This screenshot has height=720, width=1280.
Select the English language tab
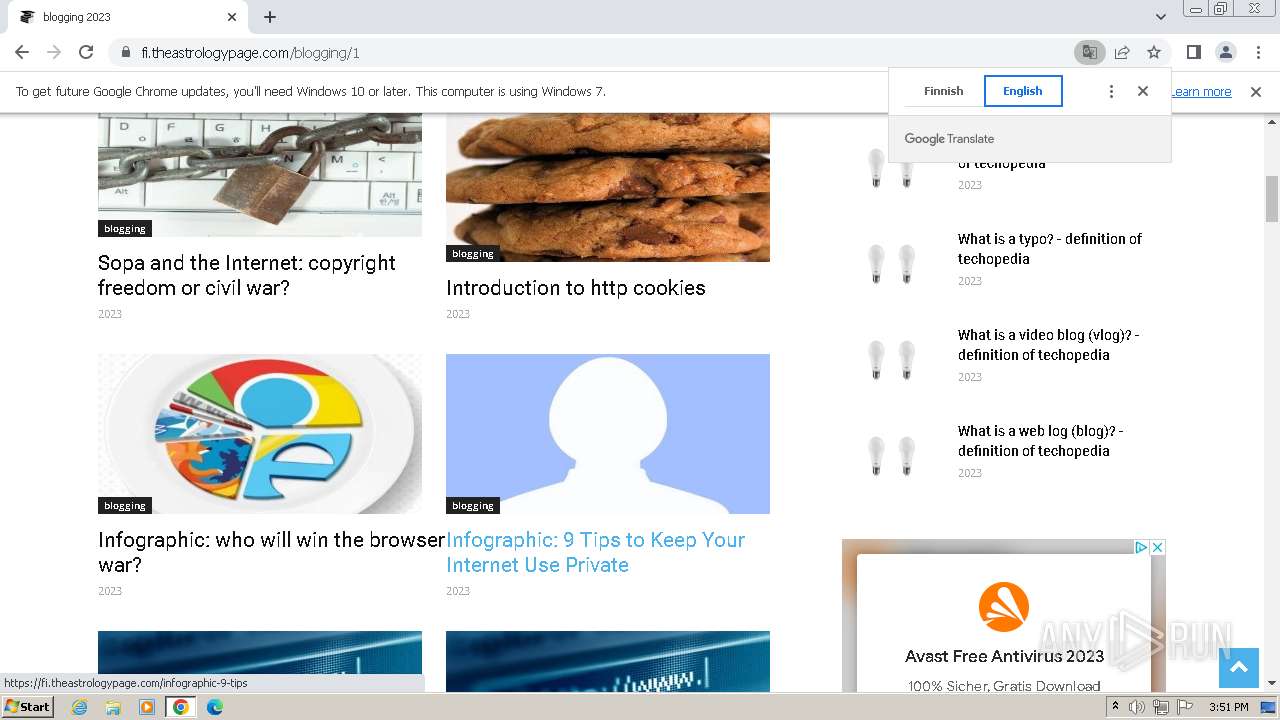coord(1023,91)
